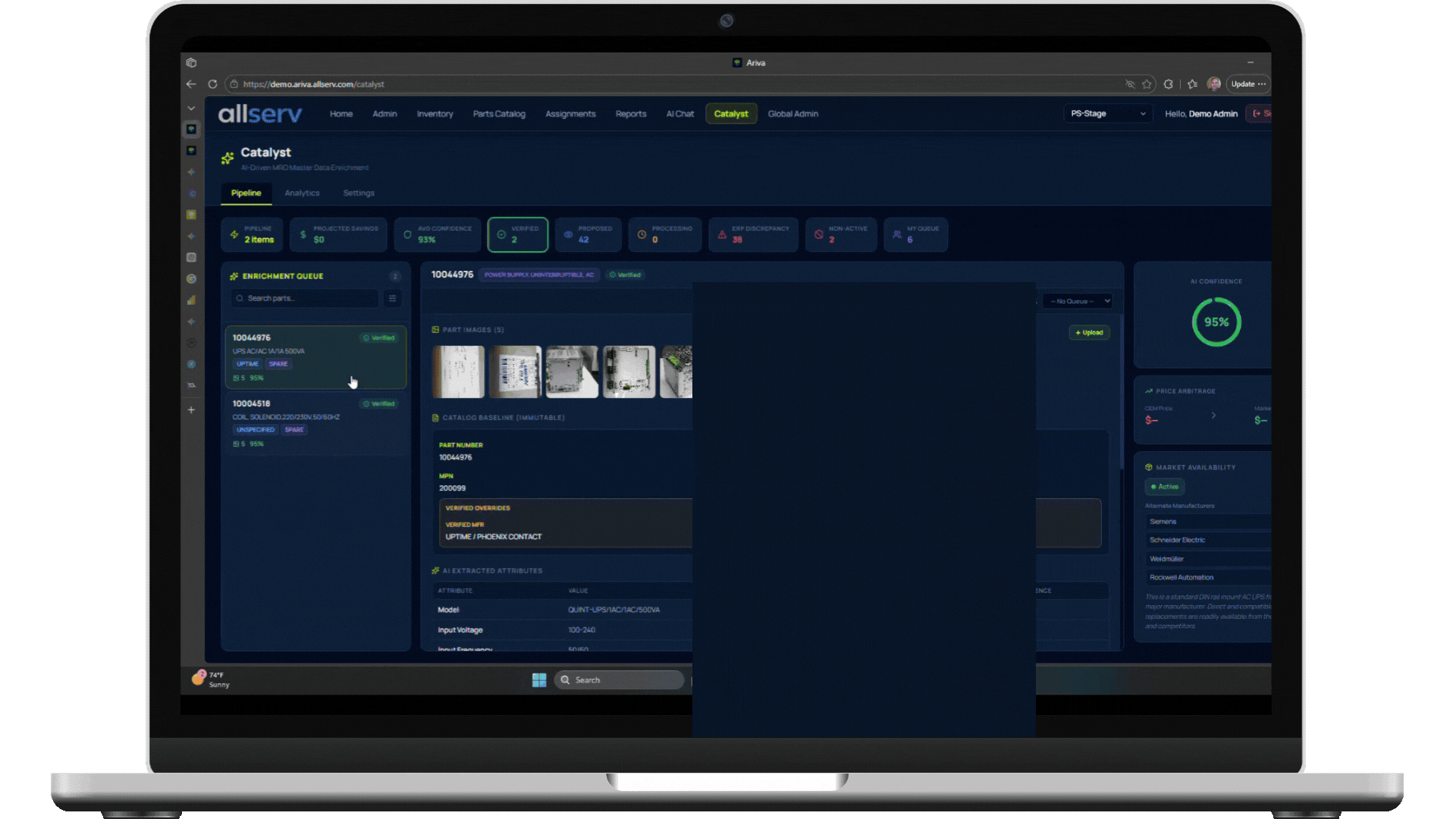Open the first part image thumbnail
Screen dimensions: 1456x819
[458, 372]
